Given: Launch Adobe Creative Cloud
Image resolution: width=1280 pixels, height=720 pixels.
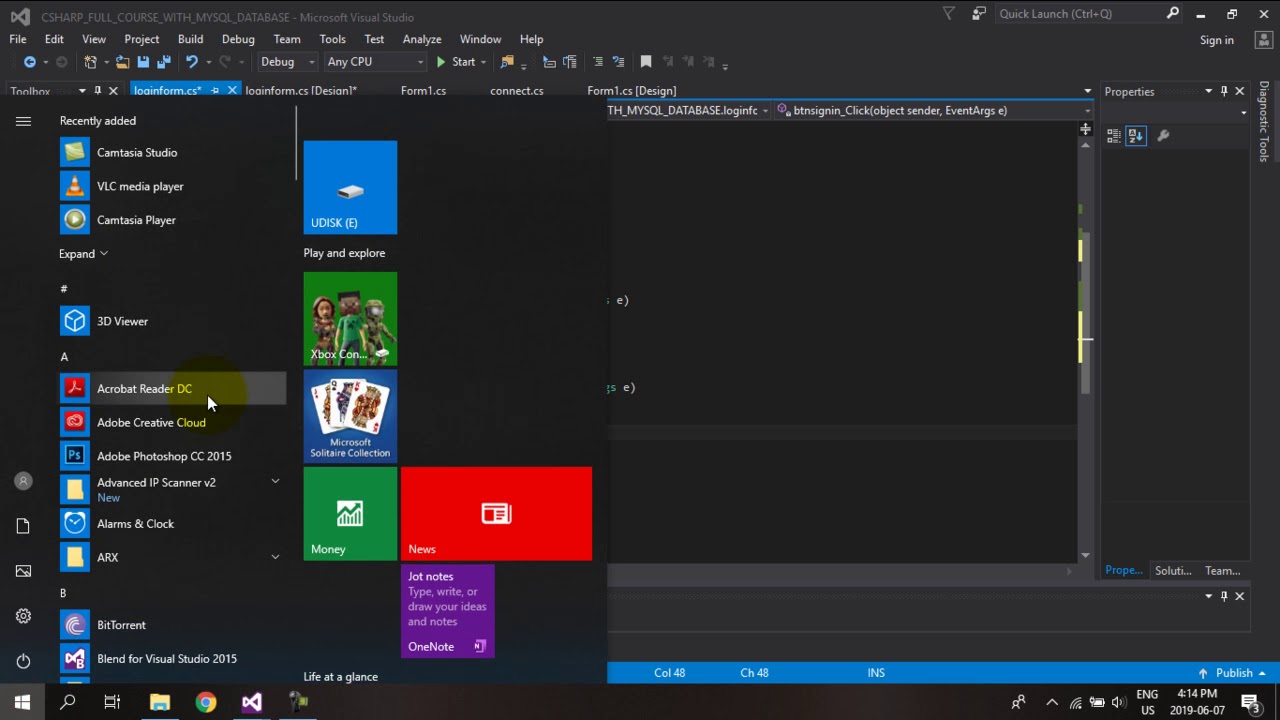Looking at the screenshot, I should click(172, 422).
